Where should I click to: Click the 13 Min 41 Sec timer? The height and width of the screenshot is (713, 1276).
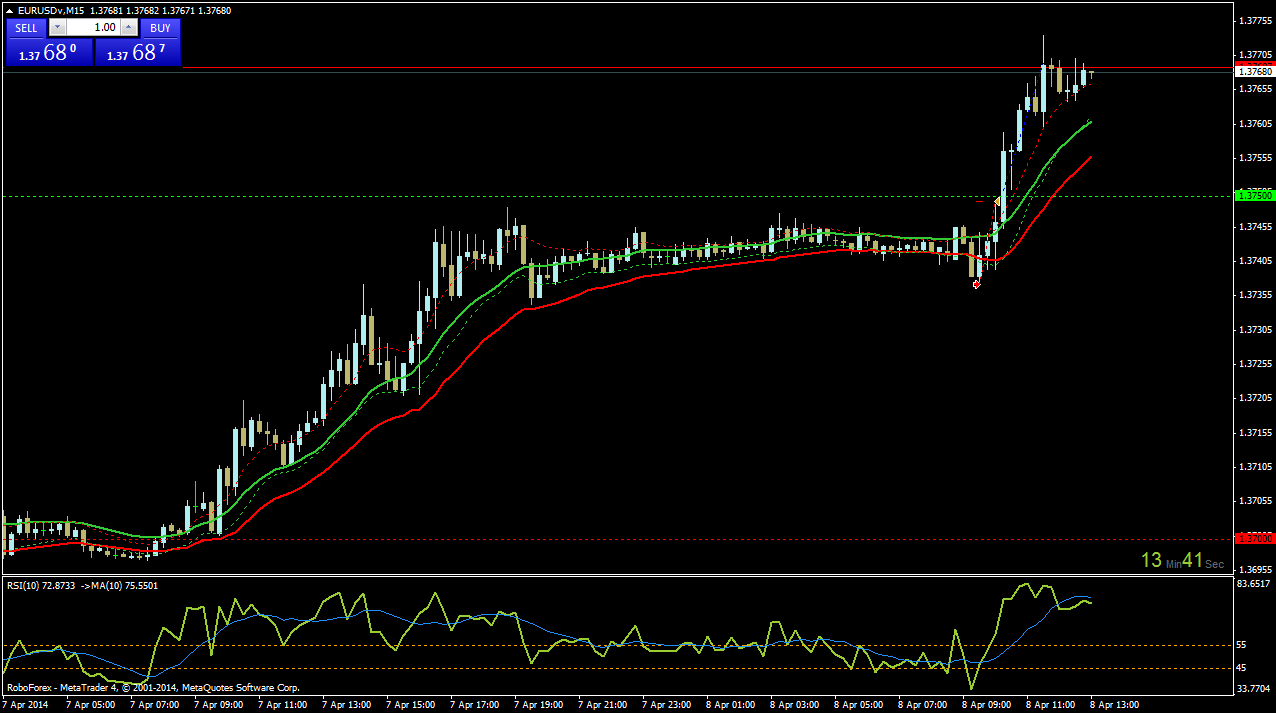pos(1183,561)
